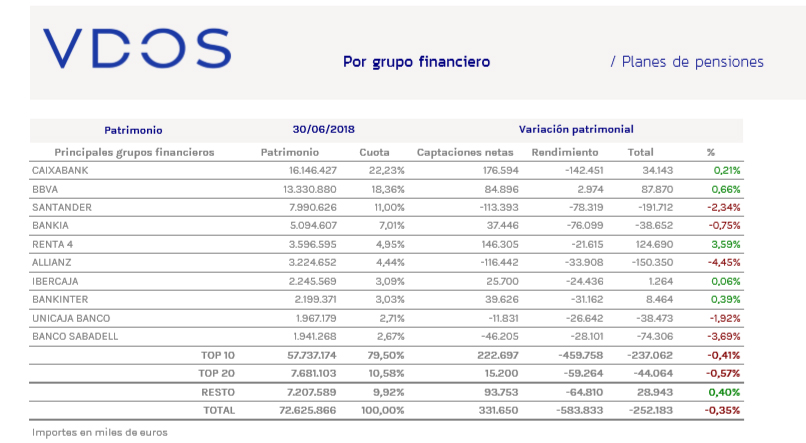
Task: Click the 'Importes en miles de euros' footnote
Action: [x=99, y=432]
